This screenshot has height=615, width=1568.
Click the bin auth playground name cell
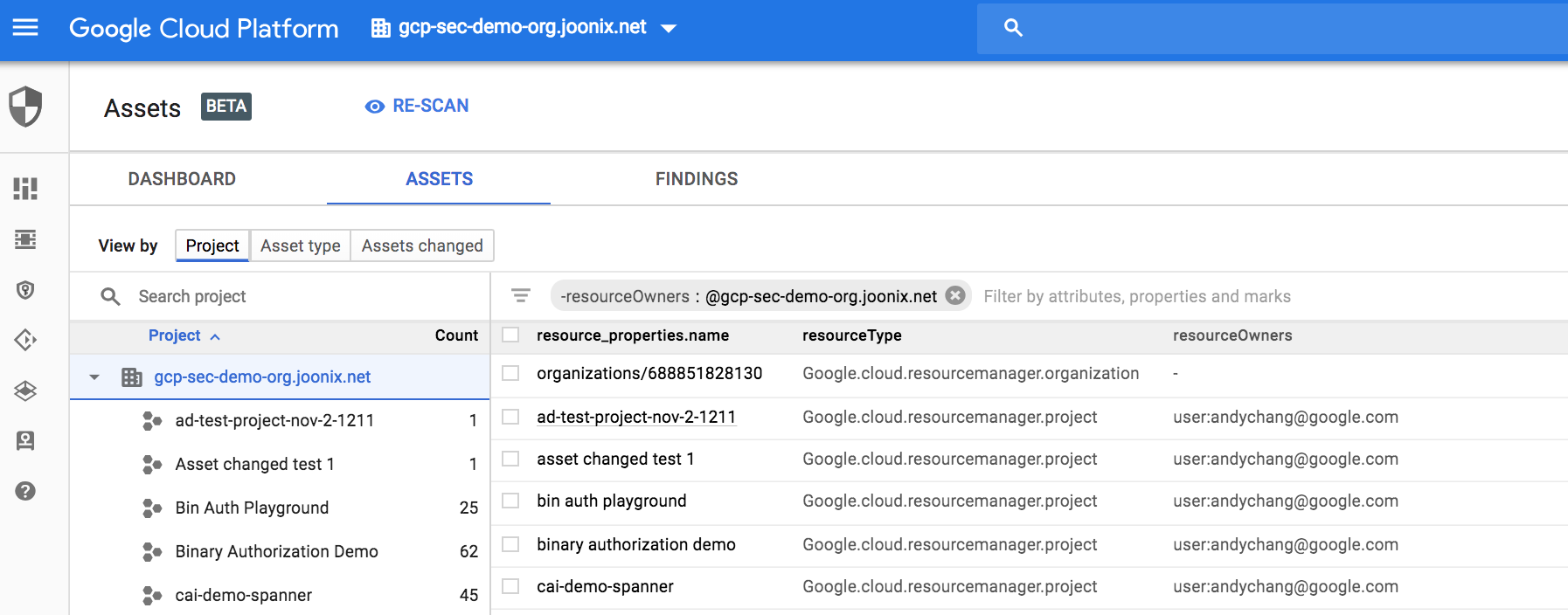pyautogui.click(x=612, y=501)
